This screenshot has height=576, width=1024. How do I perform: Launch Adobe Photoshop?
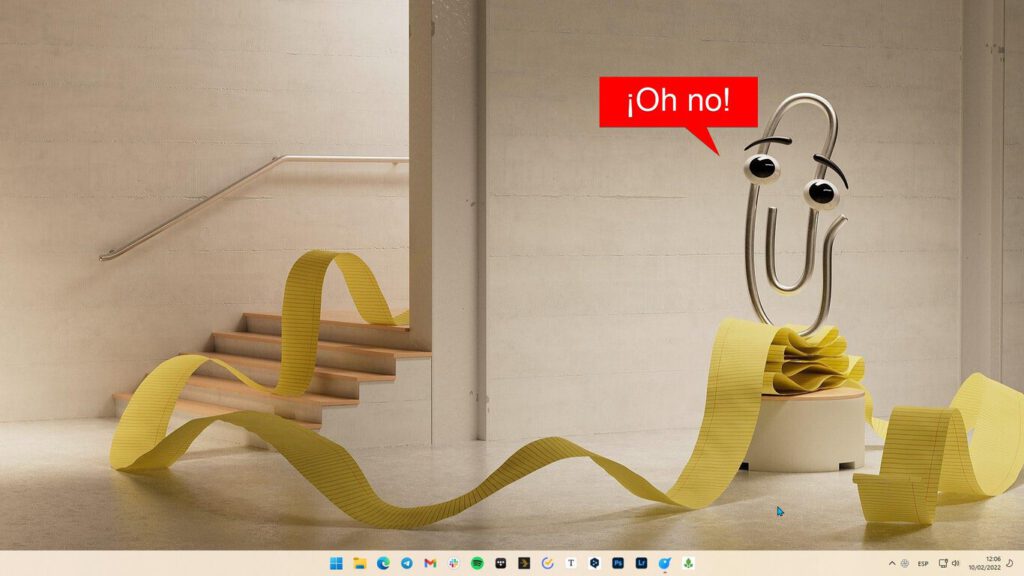617,561
